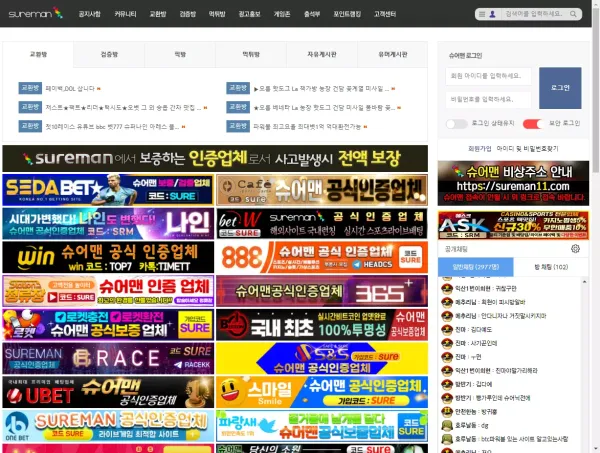Viewport: 600px width, 453px height.
Task: Open 아이디 및 비밀번호찾기 link
Action: point(527,148)
